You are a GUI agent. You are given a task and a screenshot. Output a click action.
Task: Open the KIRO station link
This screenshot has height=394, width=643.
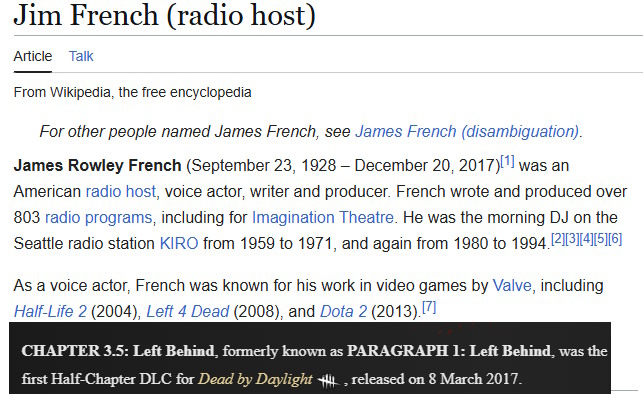(179, 244)
